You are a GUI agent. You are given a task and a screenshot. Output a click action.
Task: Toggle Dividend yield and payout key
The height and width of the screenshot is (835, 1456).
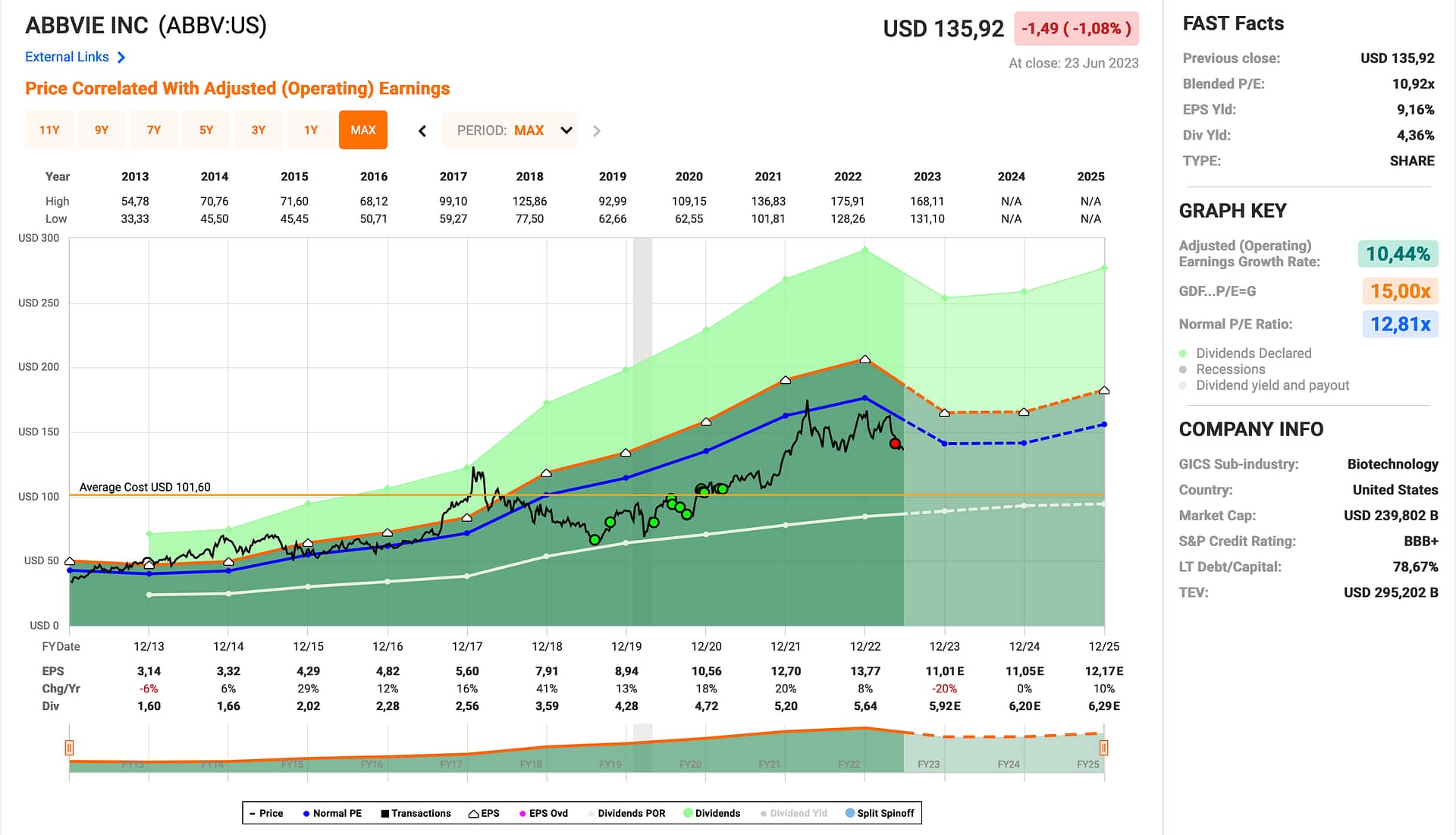pos(1264,385)
